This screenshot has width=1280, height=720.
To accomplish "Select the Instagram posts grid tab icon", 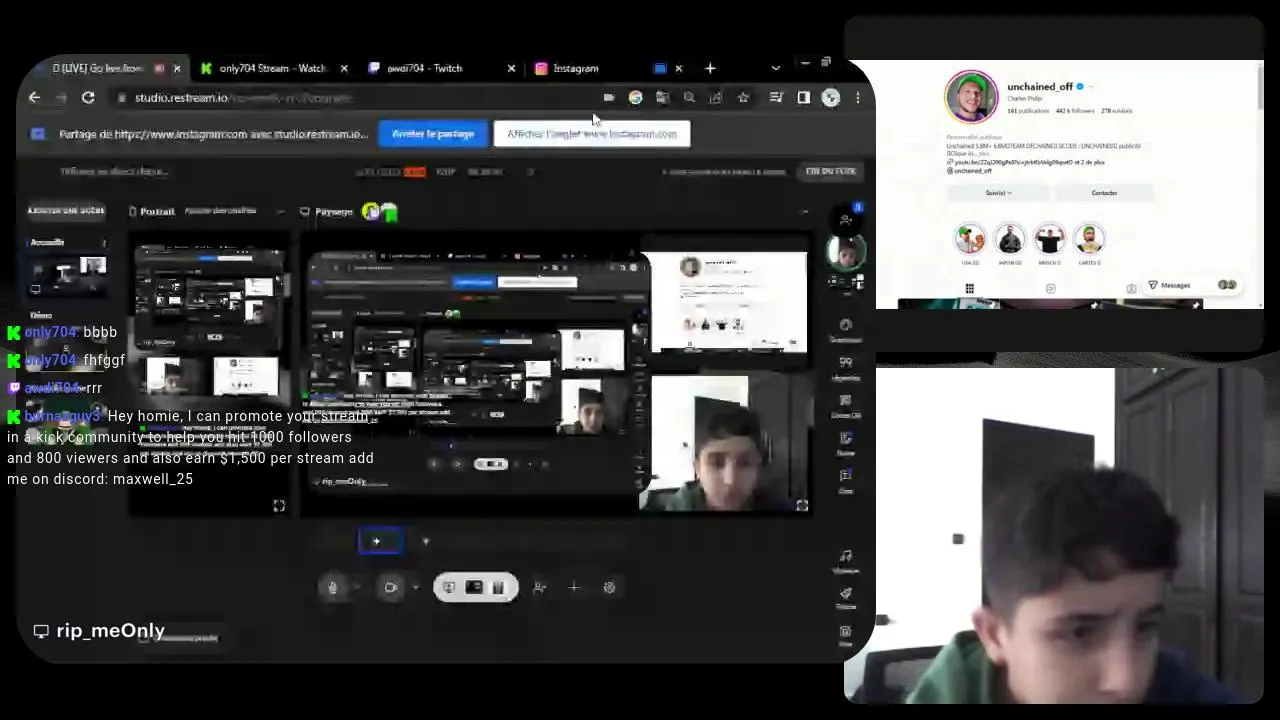I will (x=969, y=289).
